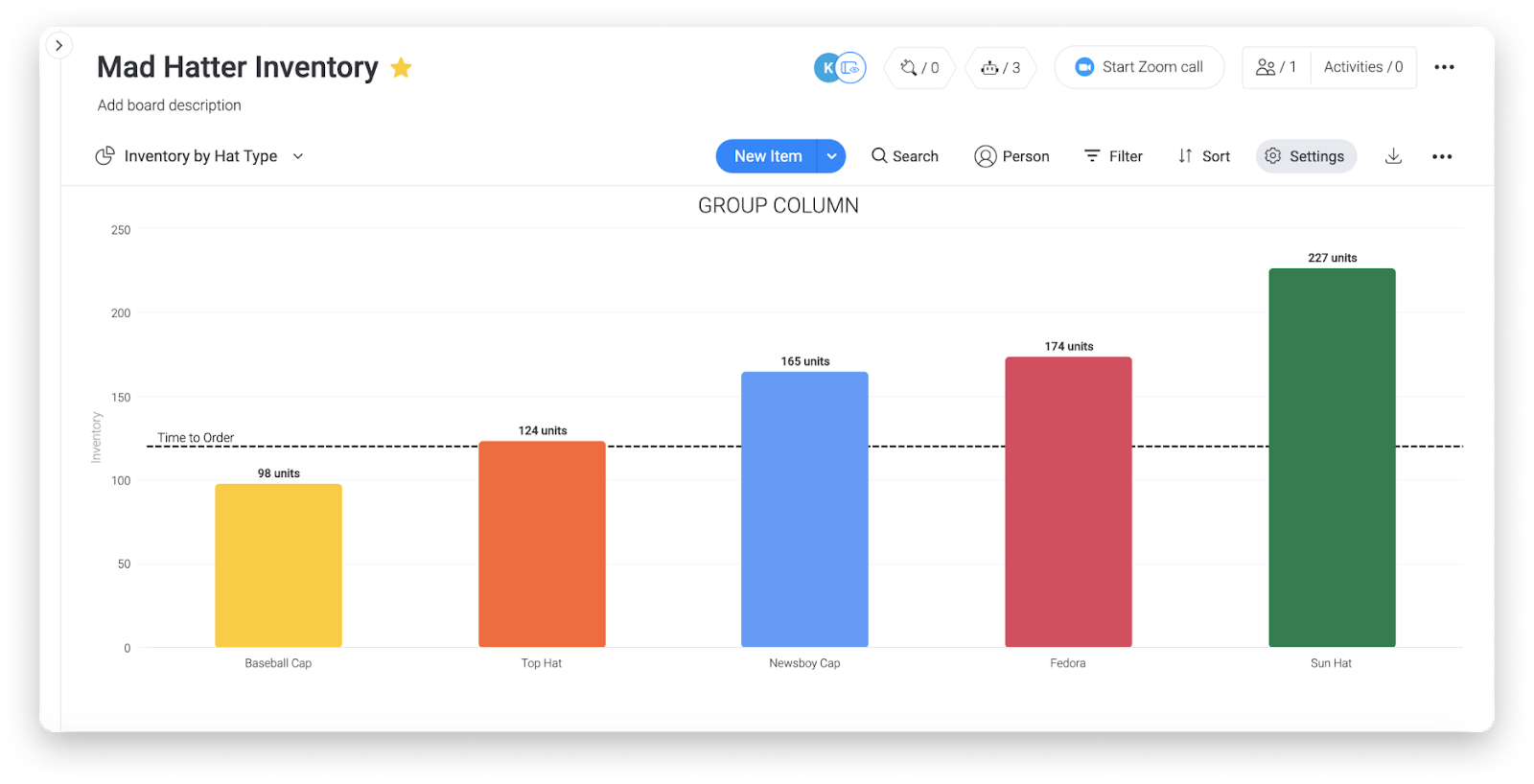Filter by Person

point(1011,156)
